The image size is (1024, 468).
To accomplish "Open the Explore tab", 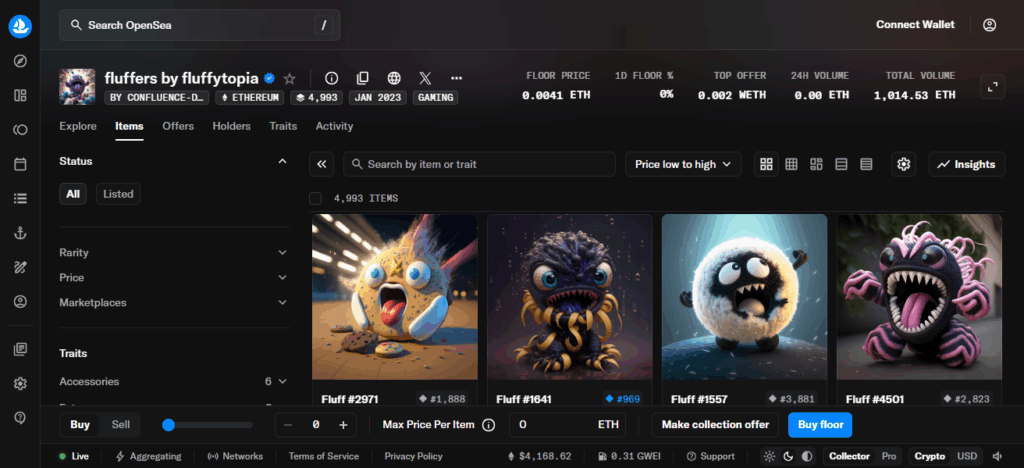I will point(78,126).
